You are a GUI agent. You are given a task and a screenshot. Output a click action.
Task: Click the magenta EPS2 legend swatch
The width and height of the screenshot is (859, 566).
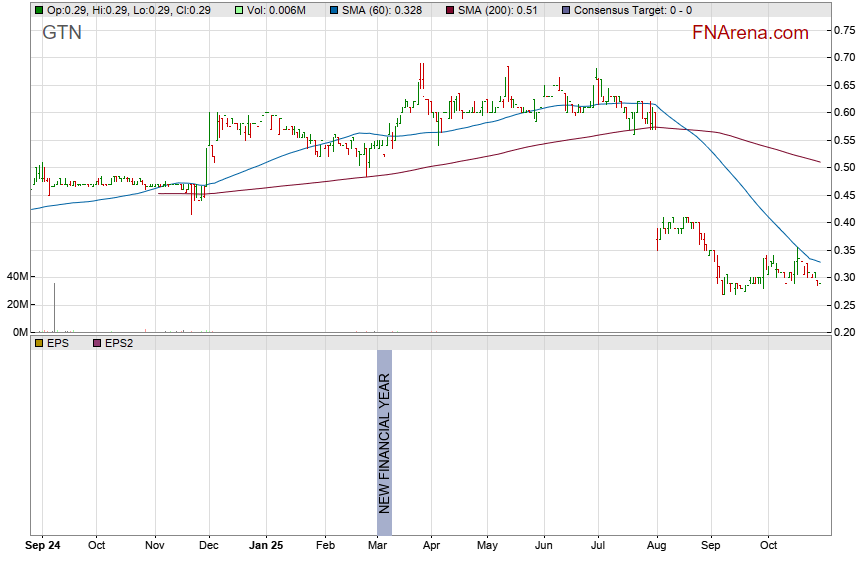pyautogui.click(x=97, y=343)
